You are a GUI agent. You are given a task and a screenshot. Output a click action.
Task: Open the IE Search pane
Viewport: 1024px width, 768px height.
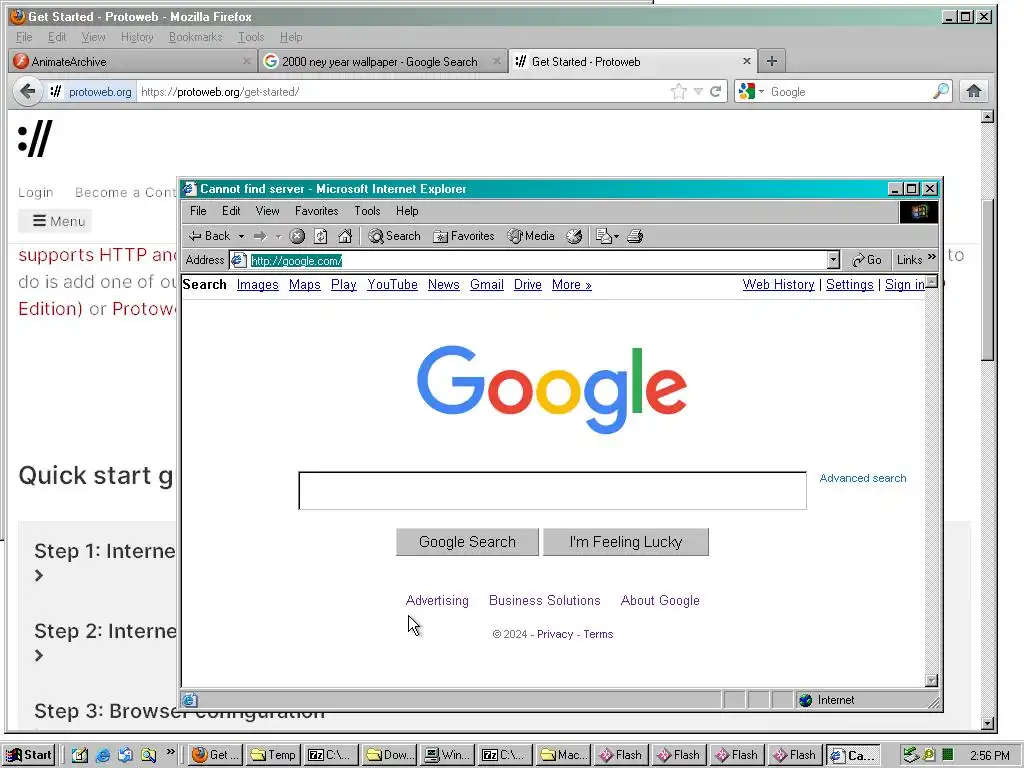pos(394,236)
